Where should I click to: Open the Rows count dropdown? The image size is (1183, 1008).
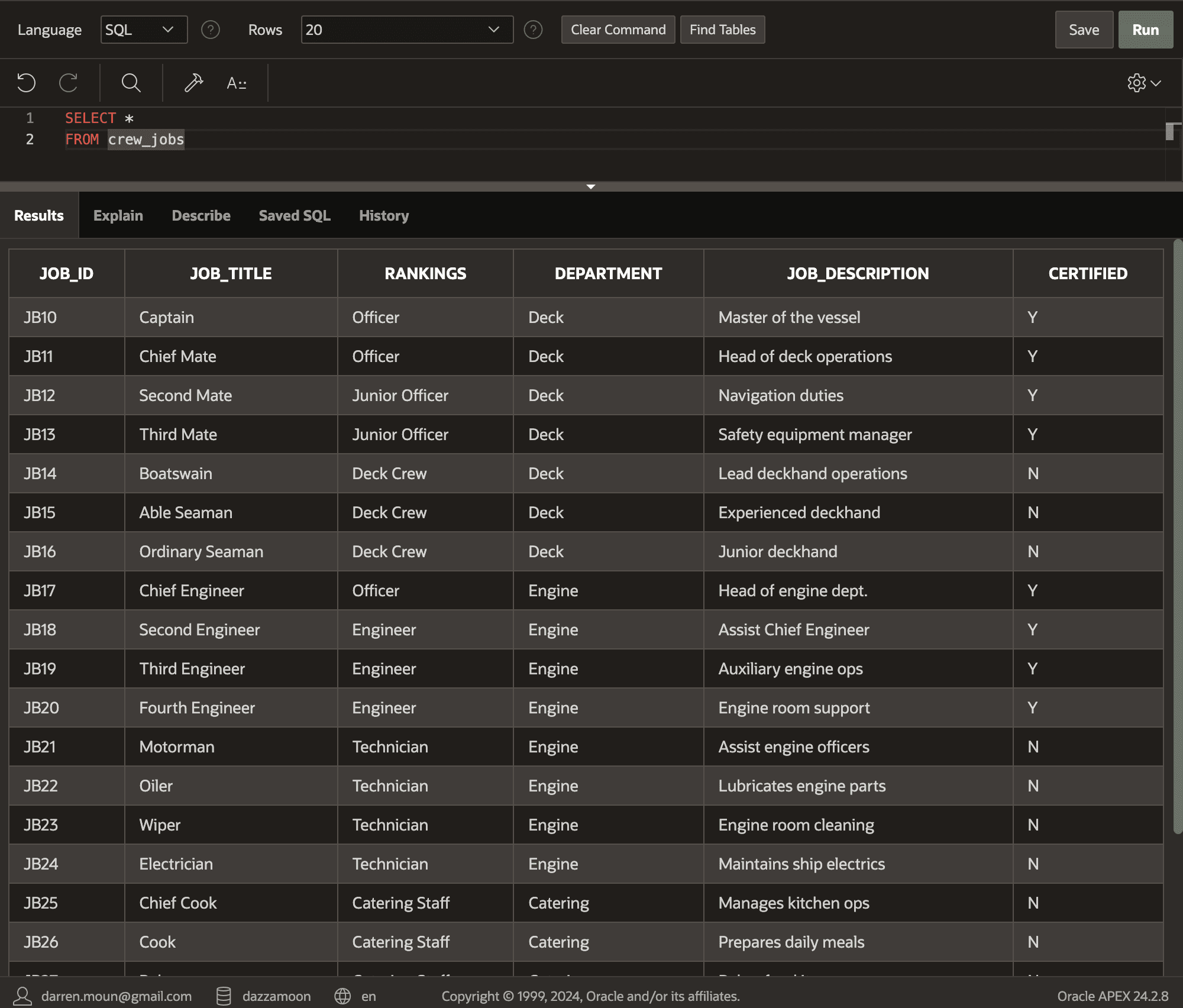(407, 30)
